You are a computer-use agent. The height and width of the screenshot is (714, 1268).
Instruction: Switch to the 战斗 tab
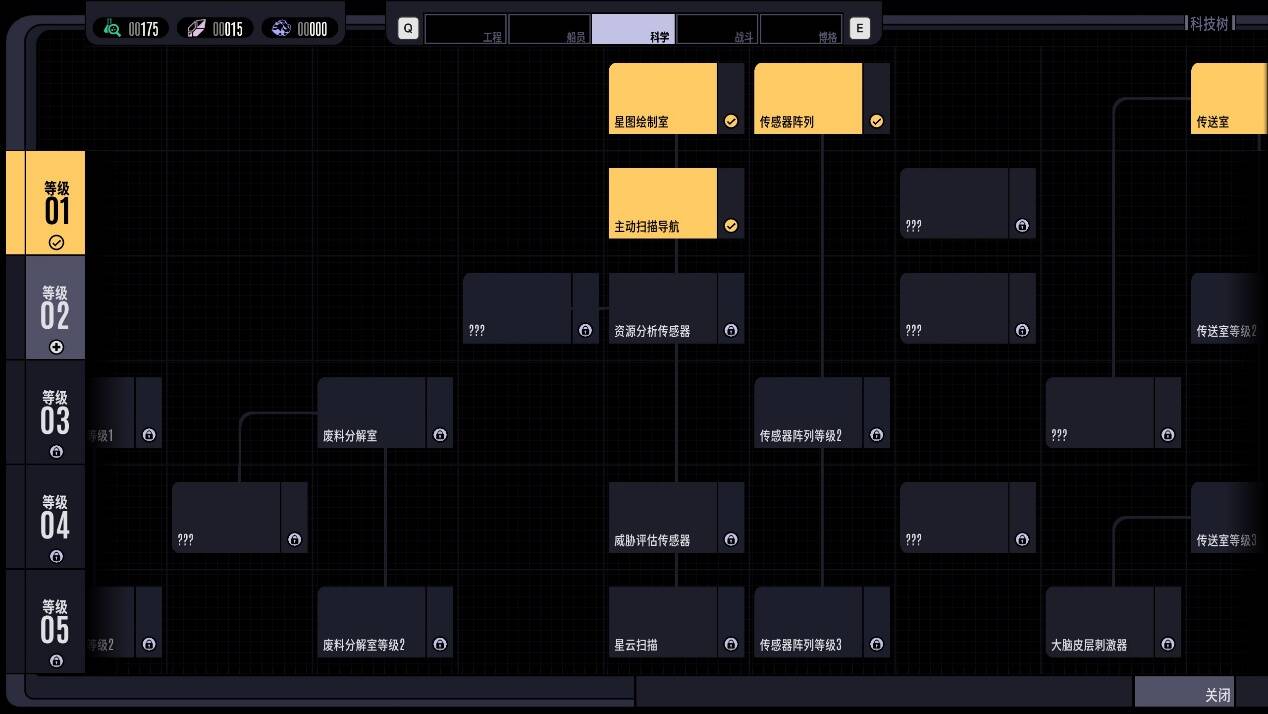click(x=717, y=29)
